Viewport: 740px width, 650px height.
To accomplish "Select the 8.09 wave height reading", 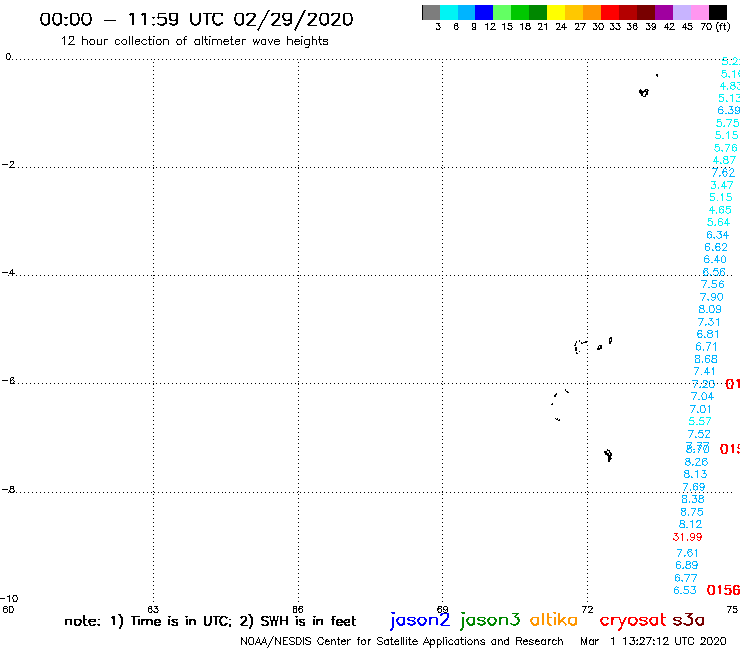I will [710, 309].
